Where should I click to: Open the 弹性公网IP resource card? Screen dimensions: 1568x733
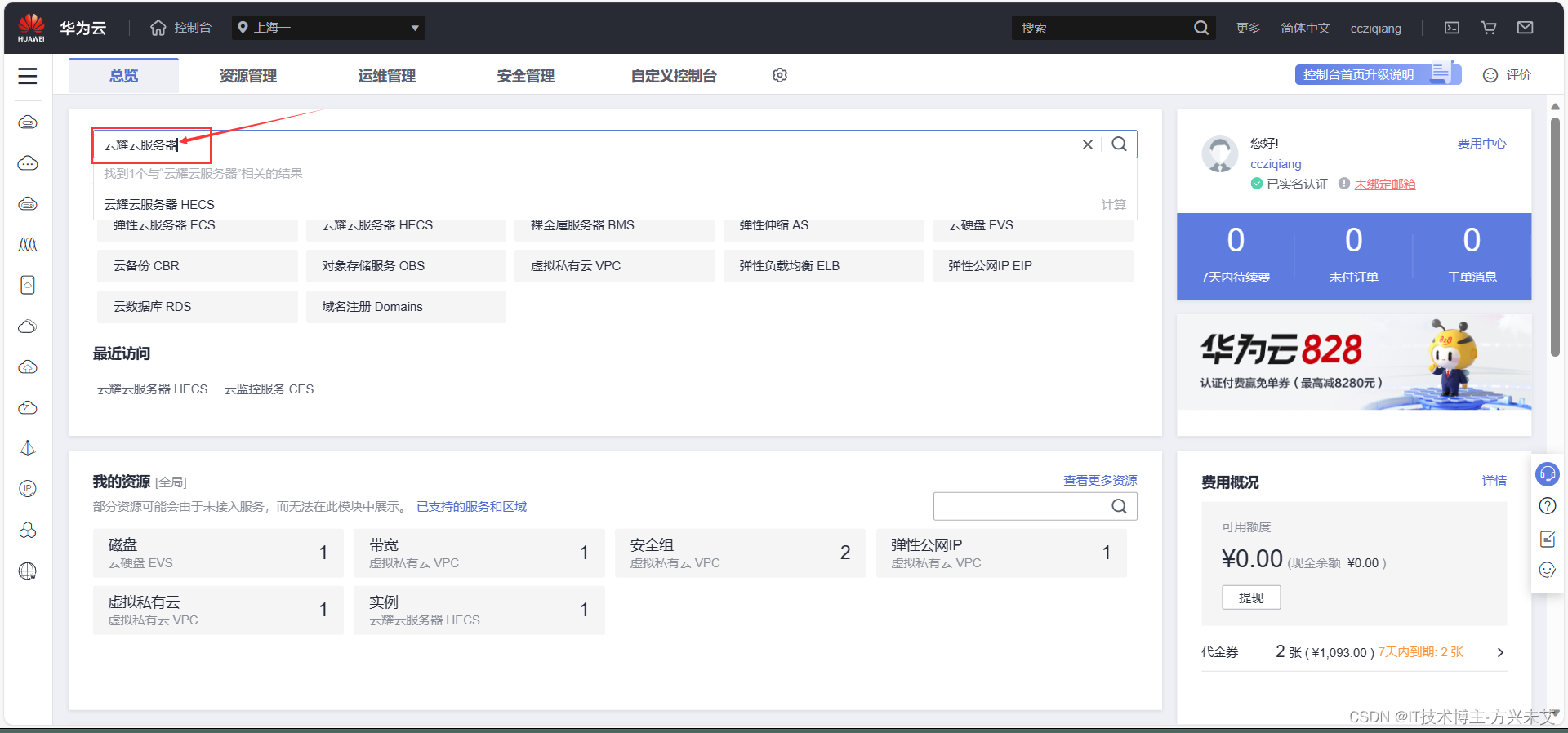pos(1001,553)
